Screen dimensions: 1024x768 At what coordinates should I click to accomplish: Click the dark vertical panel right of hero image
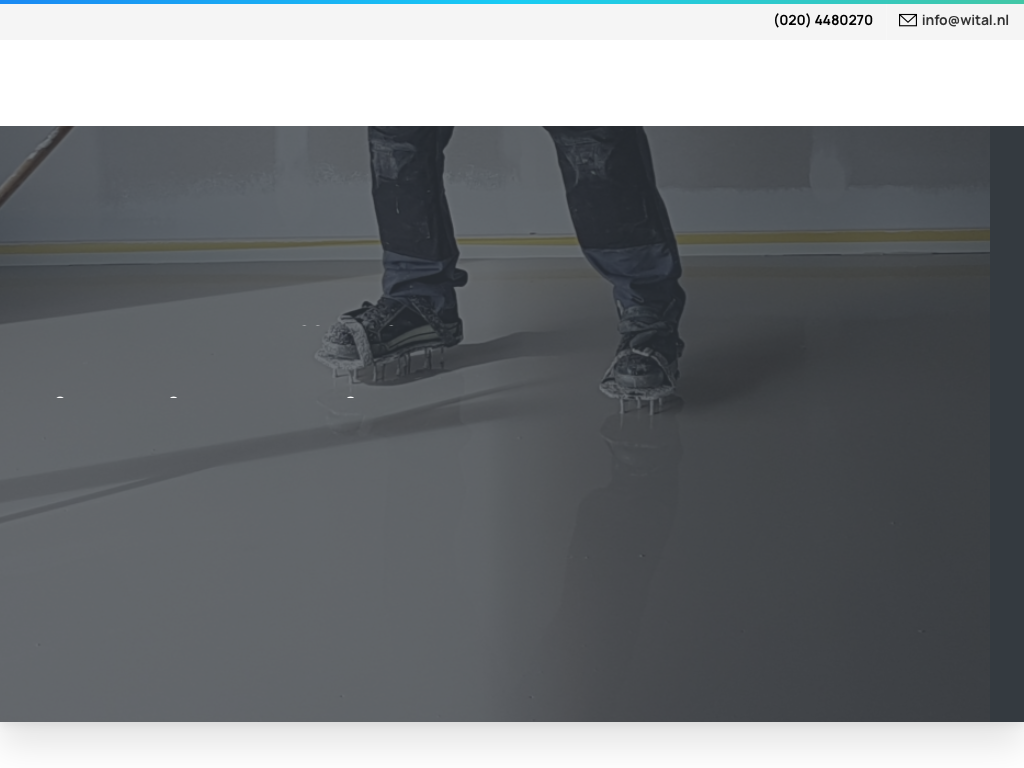click(x=1007, y=420)
